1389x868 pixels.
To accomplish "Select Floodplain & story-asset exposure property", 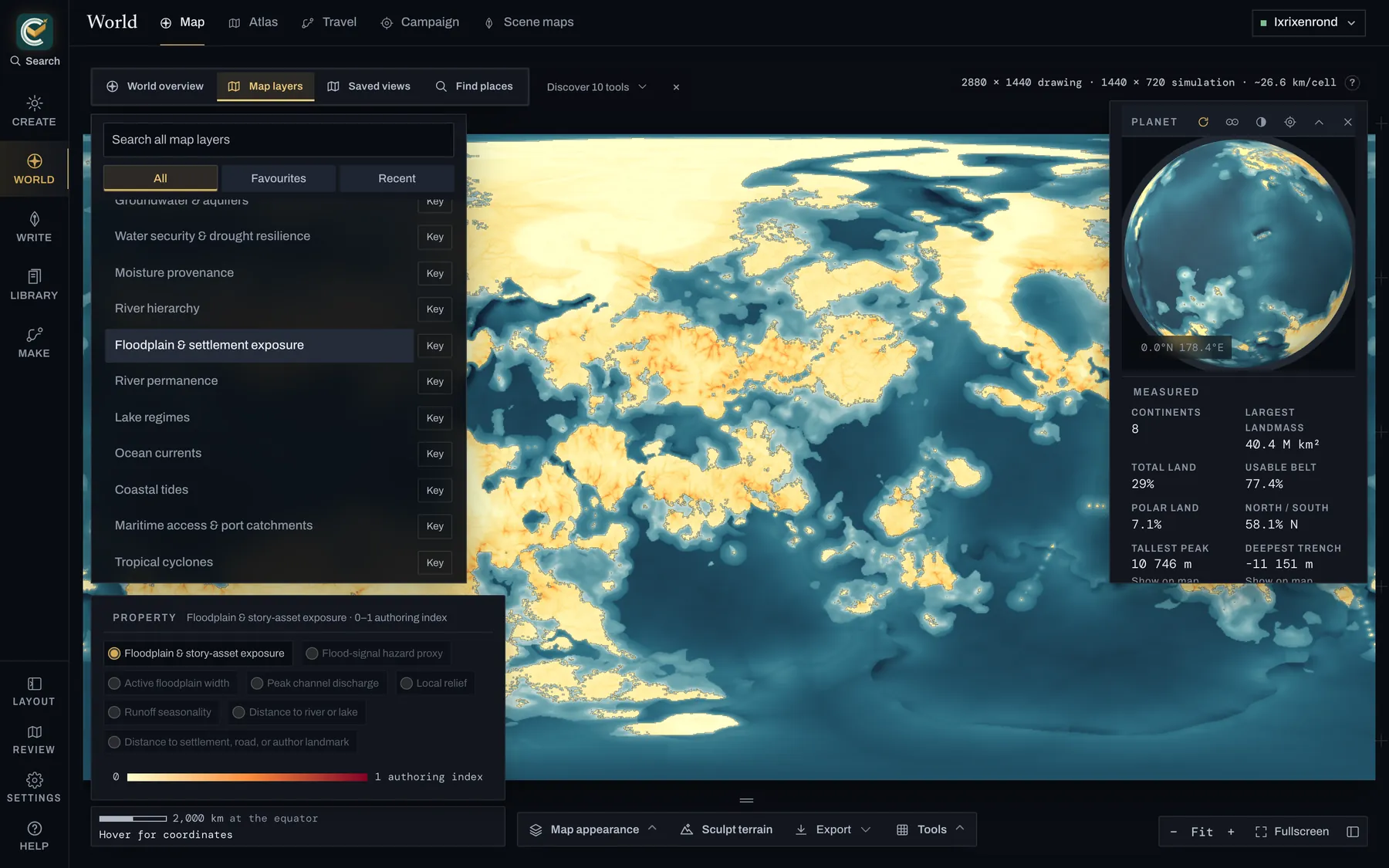I will (198, 654).
